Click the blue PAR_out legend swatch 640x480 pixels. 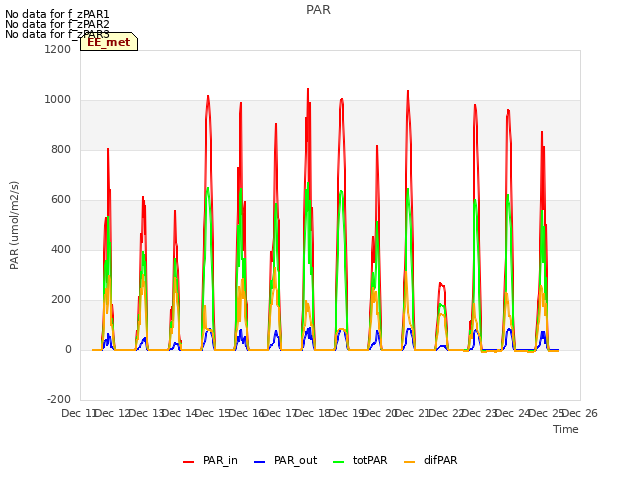point(260,462)
